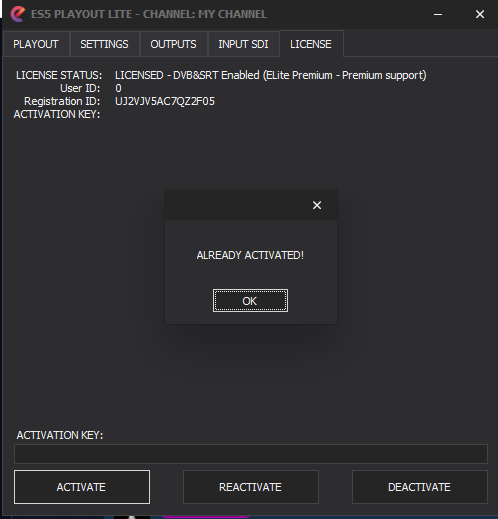
Task: Close the ES5 Playout Lite main window
Action: coord(480,14)
